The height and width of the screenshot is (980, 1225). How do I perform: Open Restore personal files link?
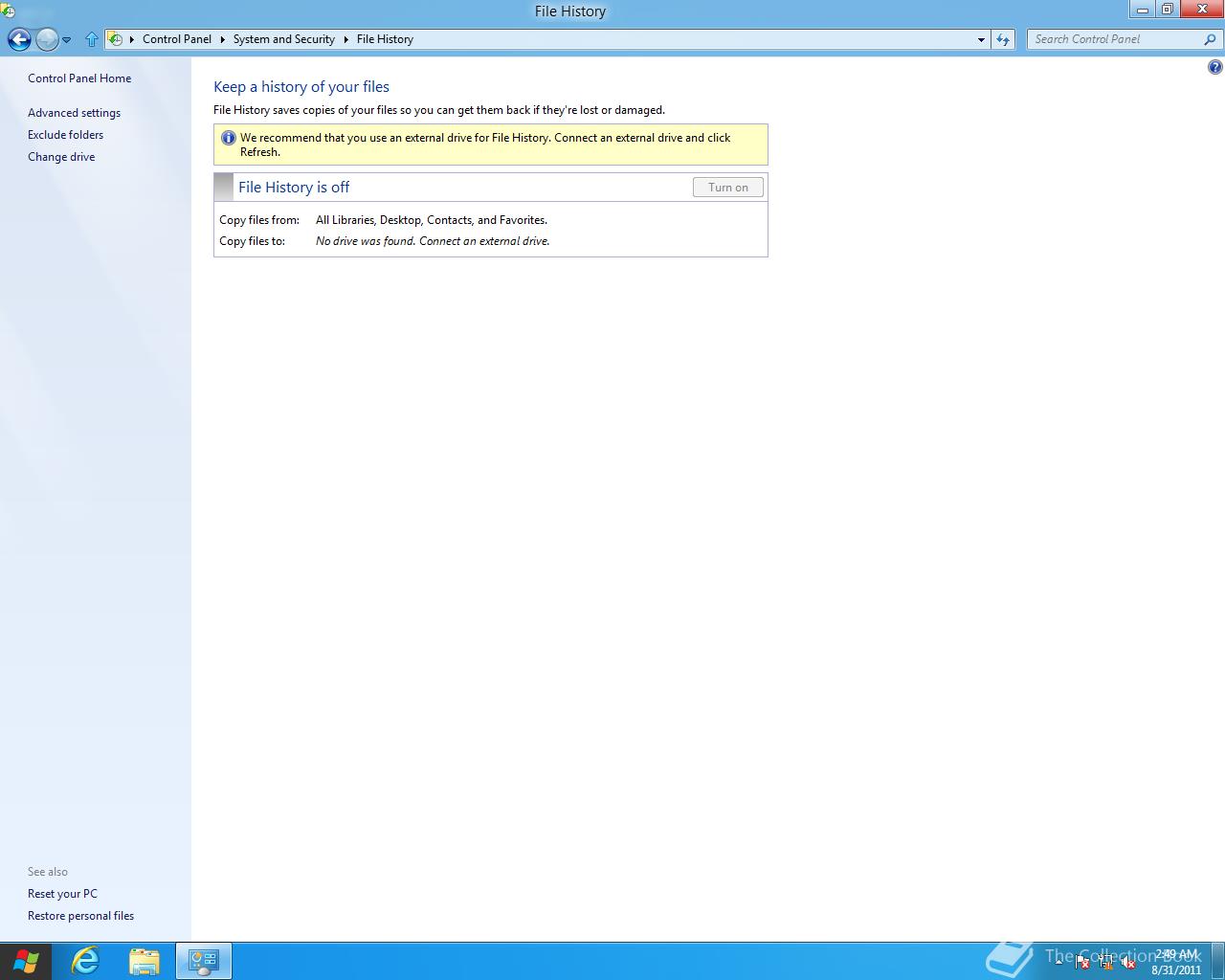80,916
